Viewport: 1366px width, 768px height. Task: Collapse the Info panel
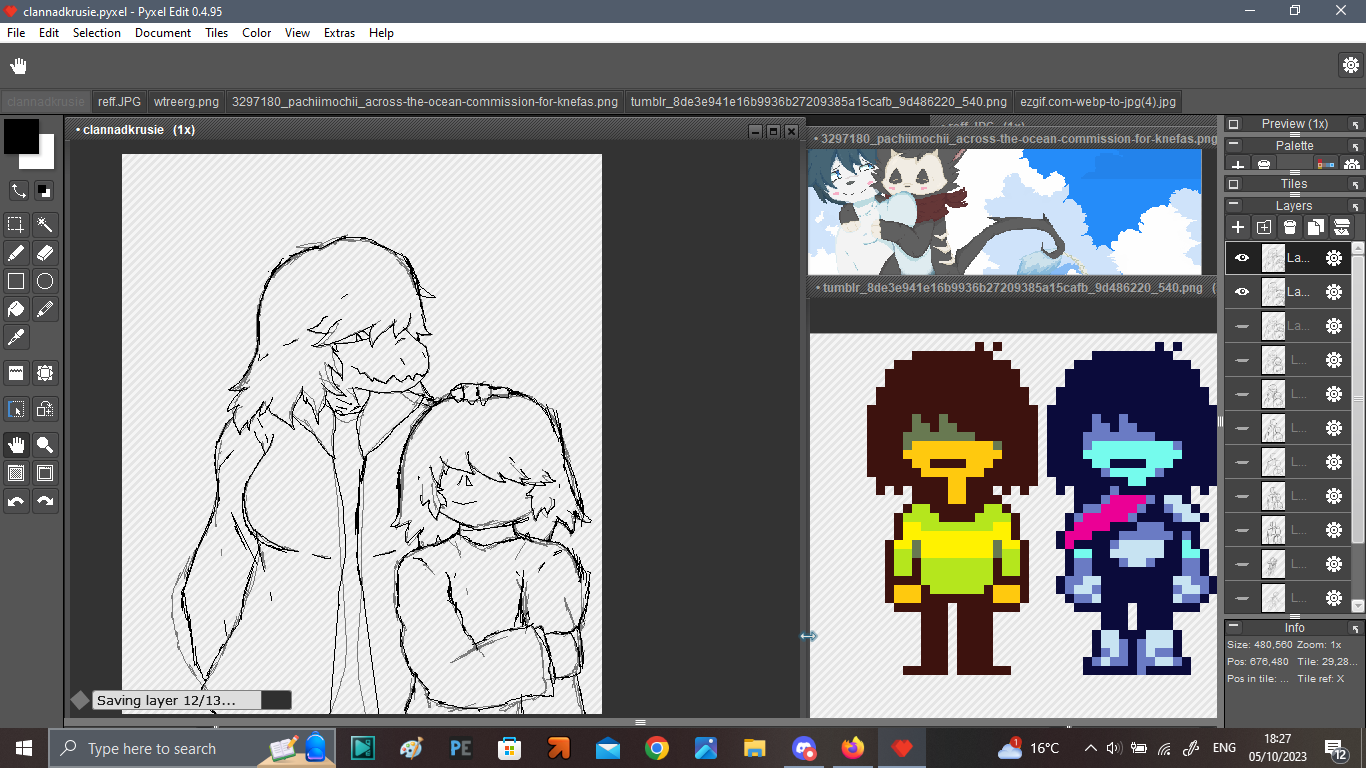coord(1234,627)
